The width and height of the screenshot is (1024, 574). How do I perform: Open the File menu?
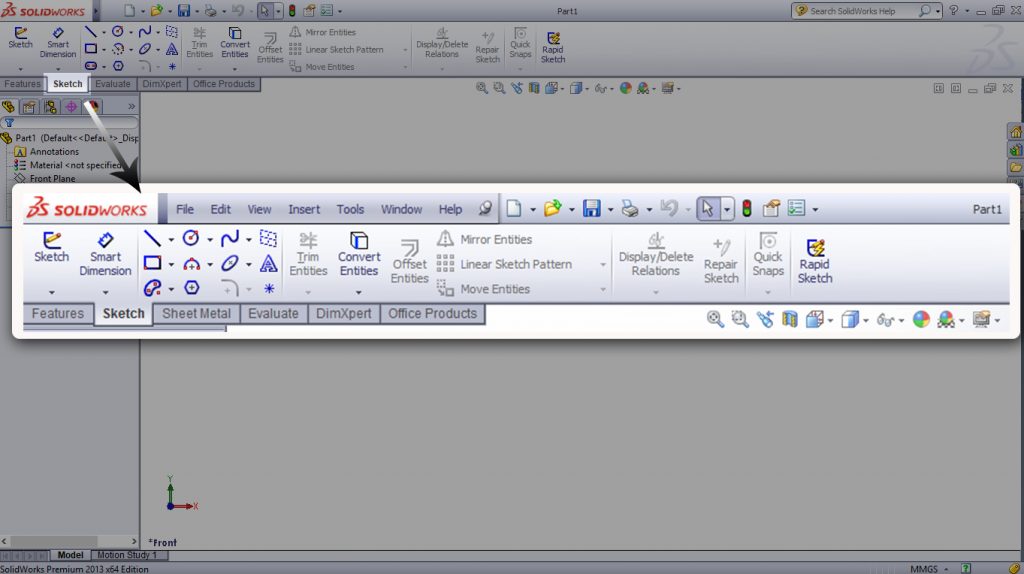click(185, 209)
